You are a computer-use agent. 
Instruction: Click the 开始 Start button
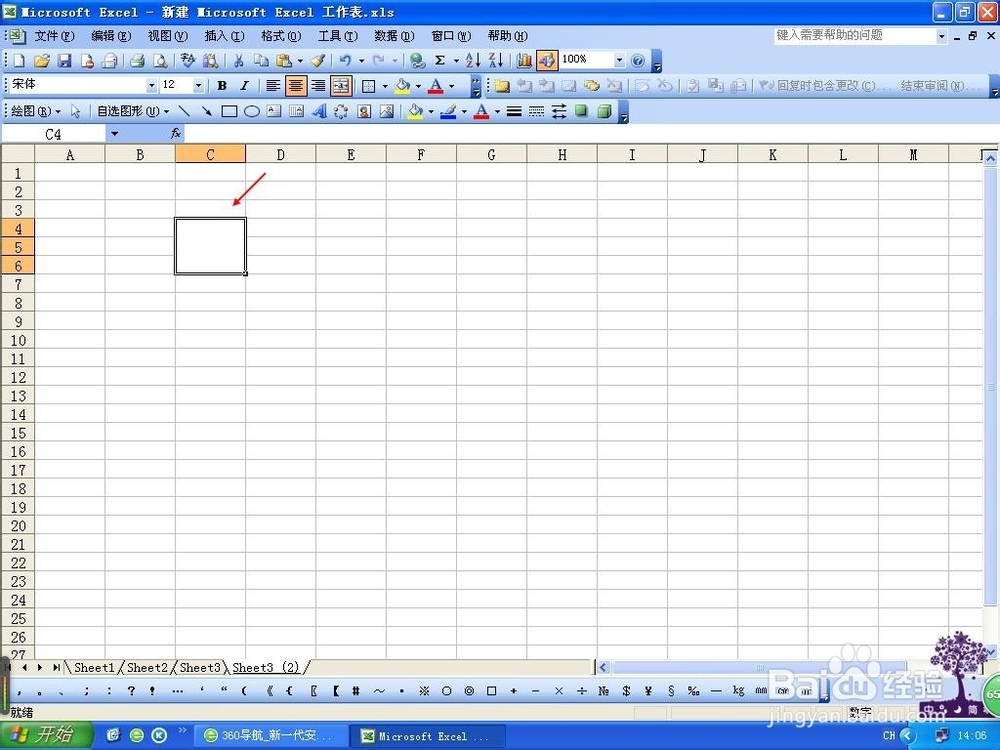[47, 735]
